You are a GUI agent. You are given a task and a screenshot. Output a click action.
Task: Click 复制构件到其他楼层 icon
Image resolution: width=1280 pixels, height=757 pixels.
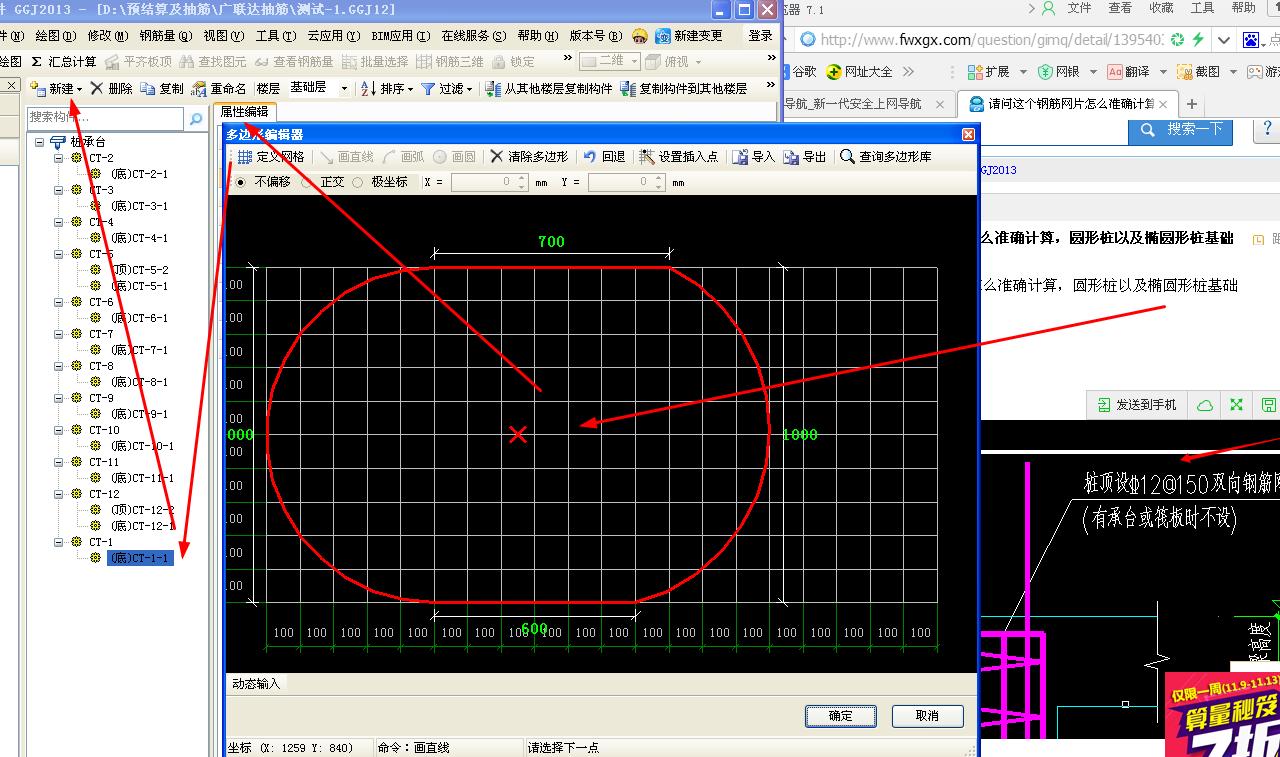pyautogui.click(x=628, y=88)
